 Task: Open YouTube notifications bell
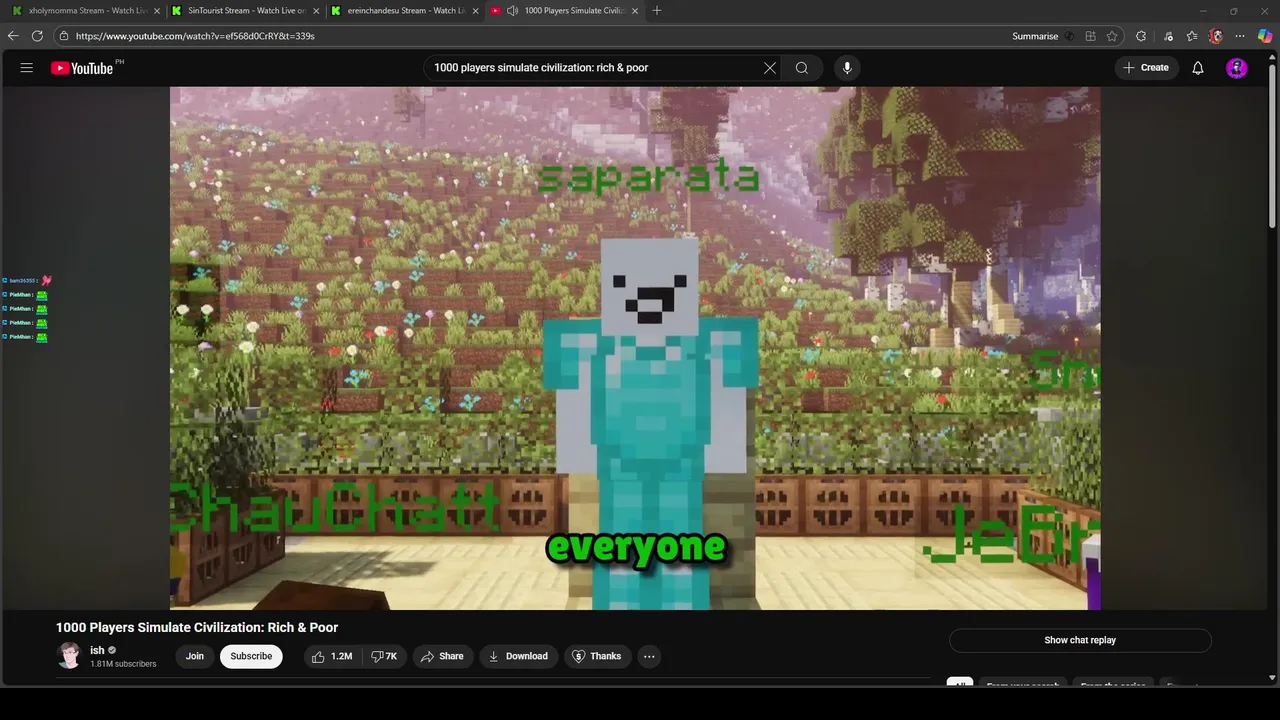[x=1197, y=68]
